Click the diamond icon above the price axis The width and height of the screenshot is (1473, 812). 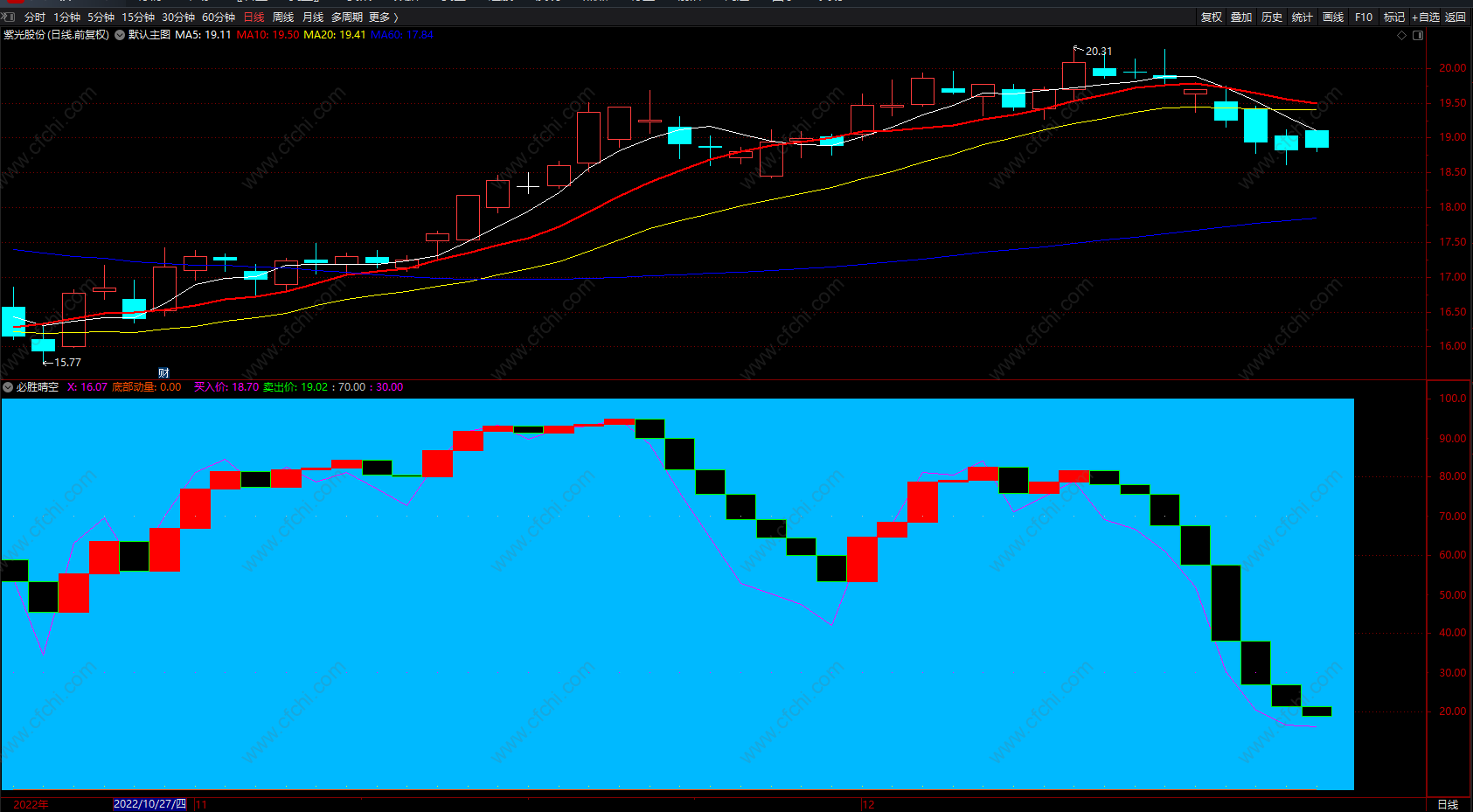(x=1401, y=36)
